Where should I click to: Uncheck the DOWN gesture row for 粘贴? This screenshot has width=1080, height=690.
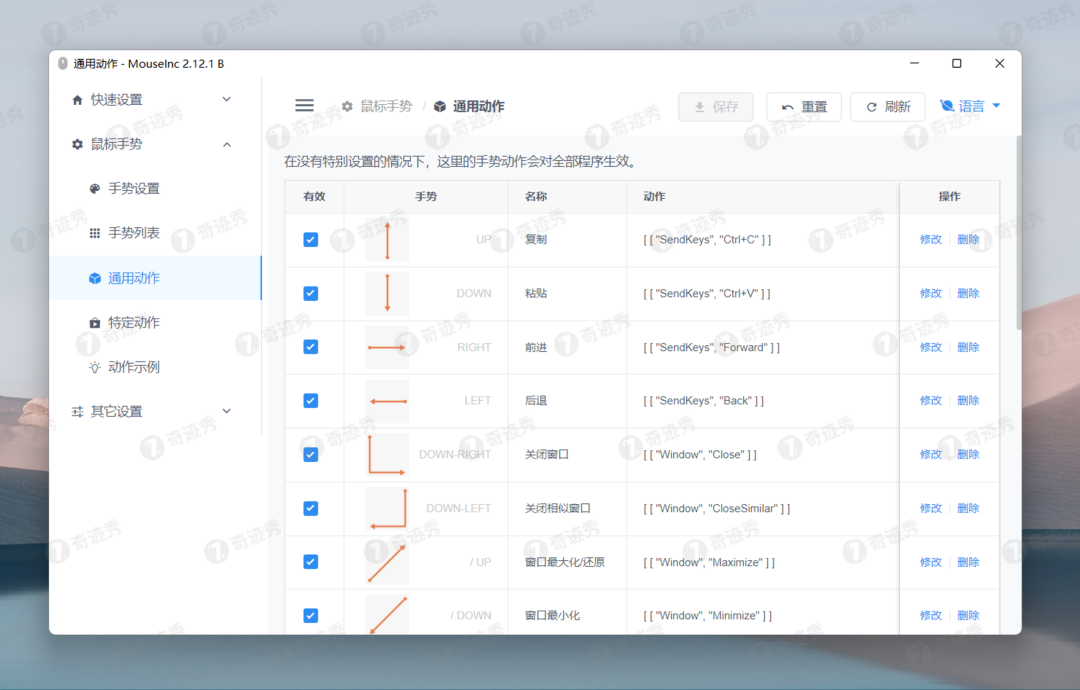(311, 293)
